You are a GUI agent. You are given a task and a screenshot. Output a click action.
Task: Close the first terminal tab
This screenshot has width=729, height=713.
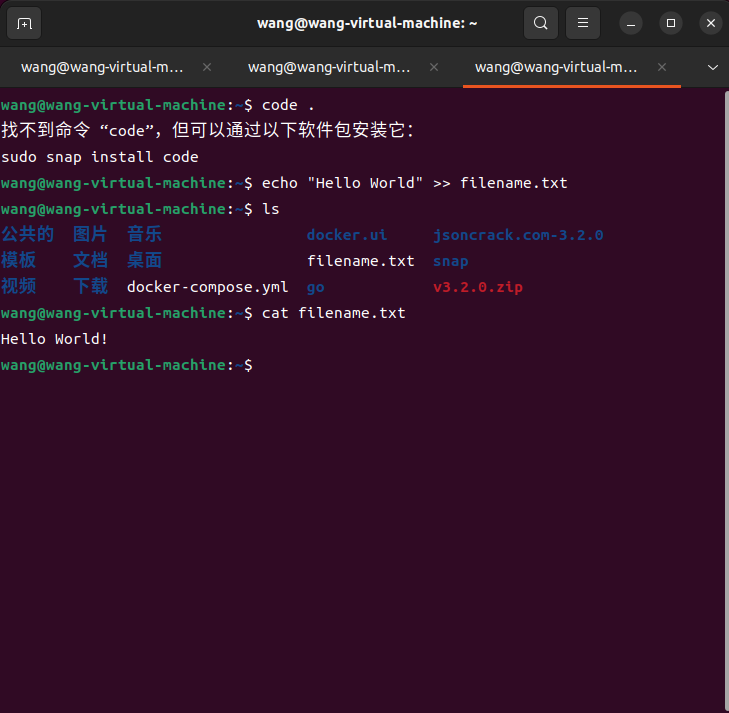[x=207, y=67]
